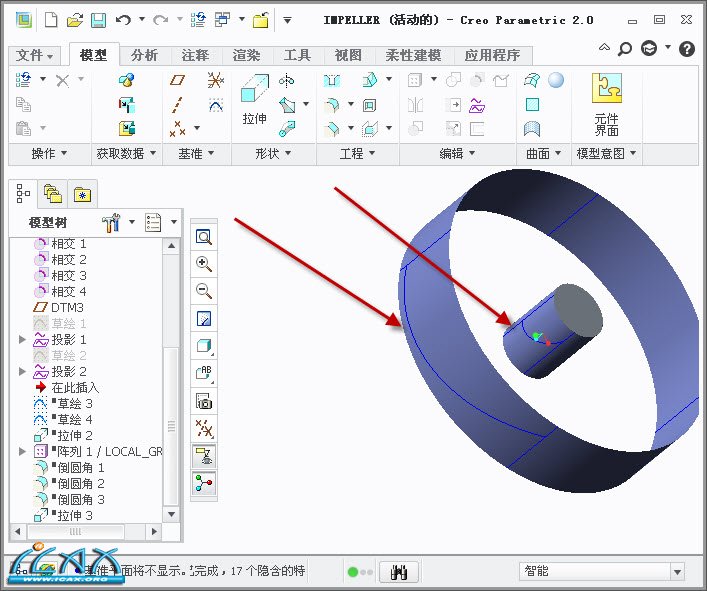Switch to the 分析 ribbon tab
Image resolution: width=707 pixels, height=591 pixels.
click(x=144, y=55)
